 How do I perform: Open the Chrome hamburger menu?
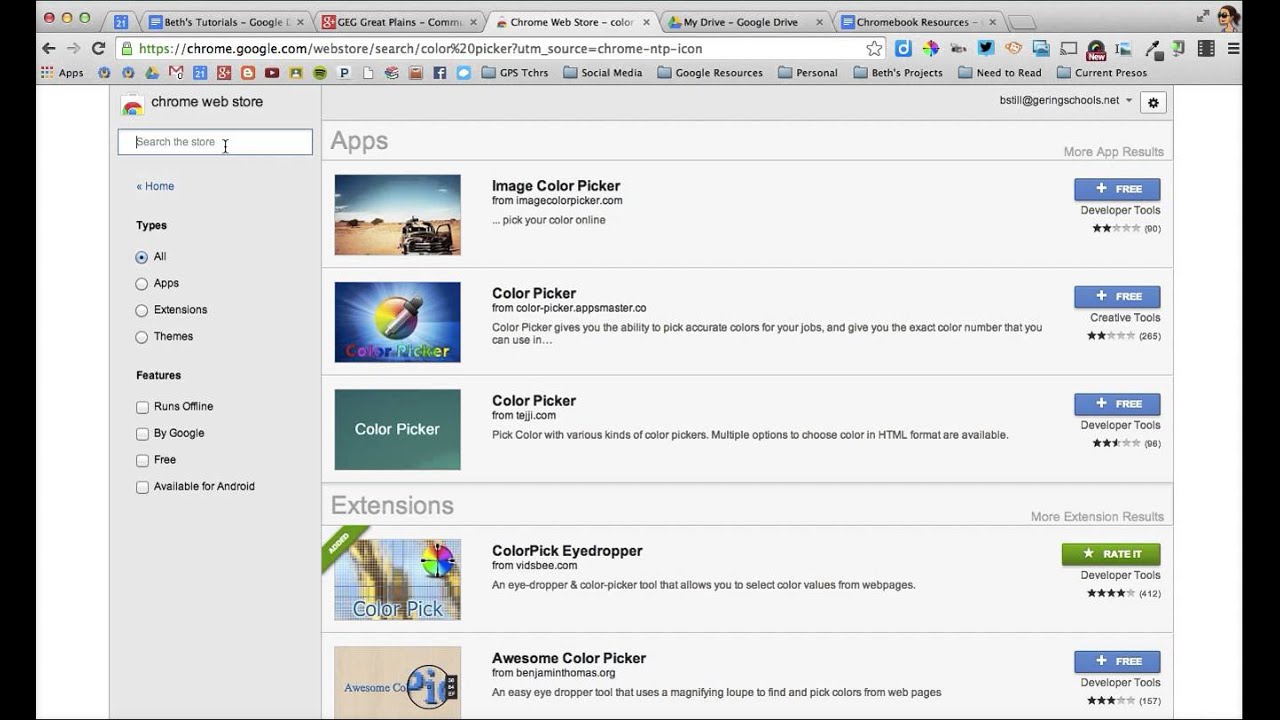pos(1233,48)
